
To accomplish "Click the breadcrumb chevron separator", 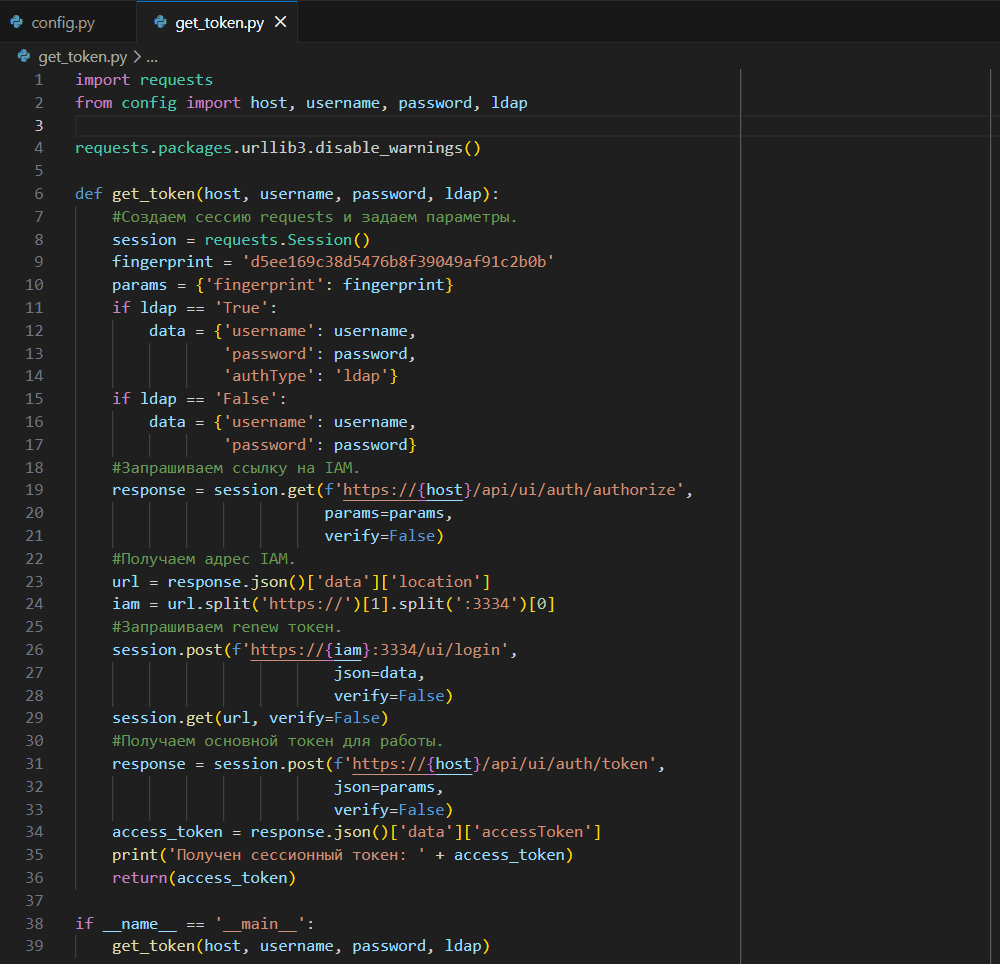I will tap(136, 57).
